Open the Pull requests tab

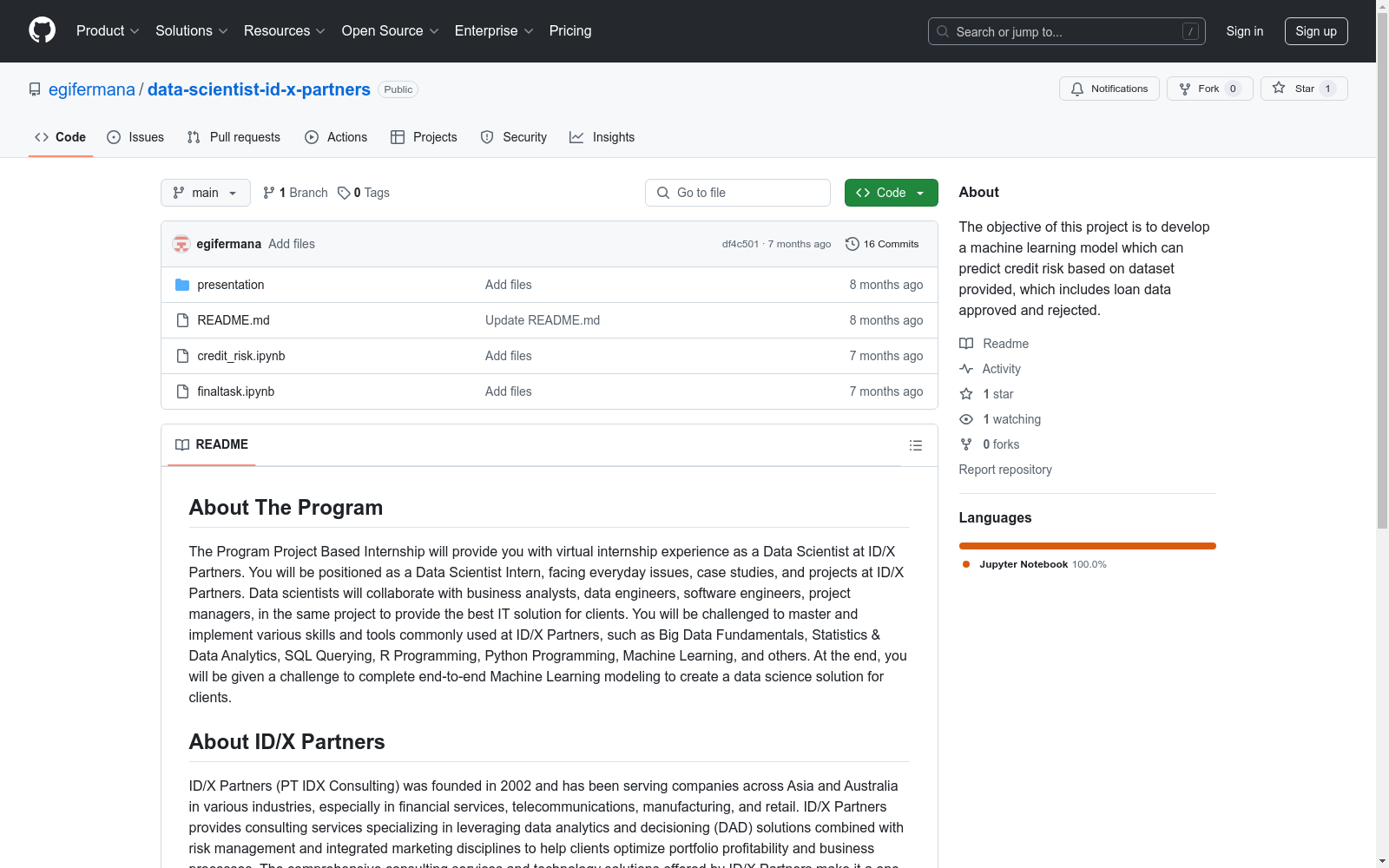(x=234, y=137)
